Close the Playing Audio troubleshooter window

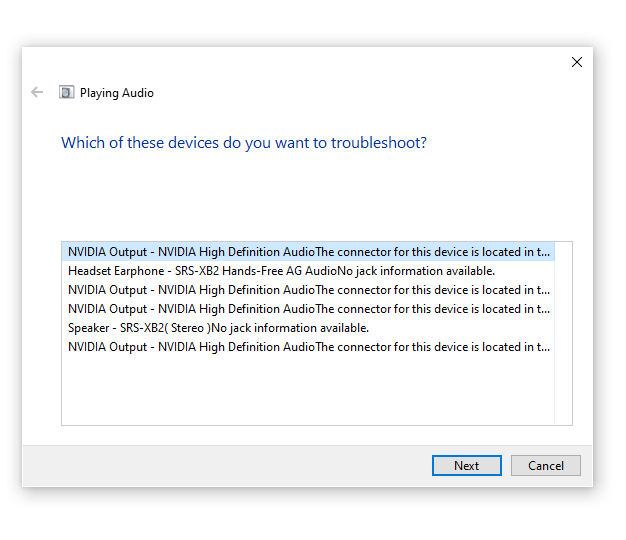576,62
